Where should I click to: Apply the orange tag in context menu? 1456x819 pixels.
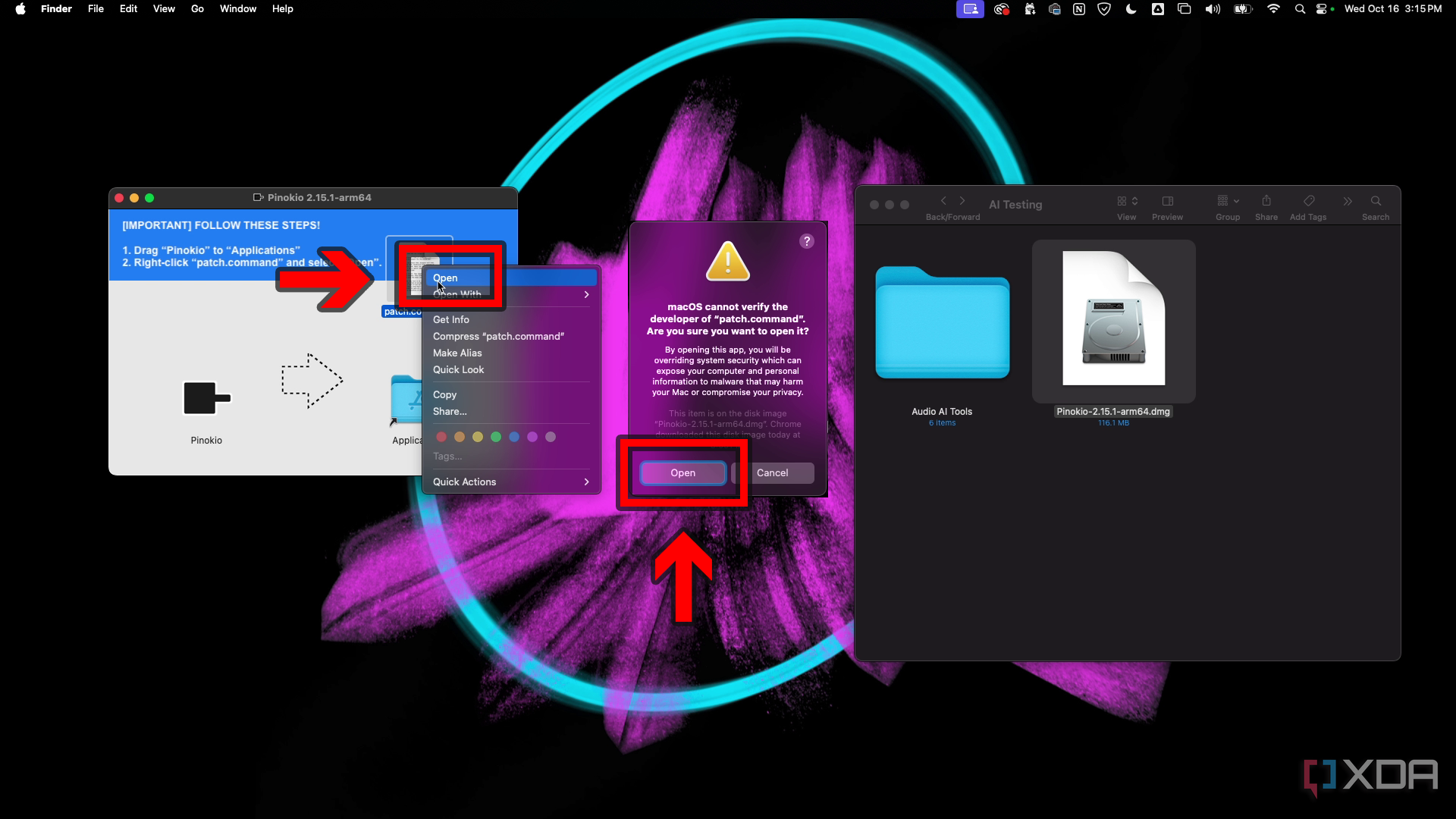tap(460, 437)
